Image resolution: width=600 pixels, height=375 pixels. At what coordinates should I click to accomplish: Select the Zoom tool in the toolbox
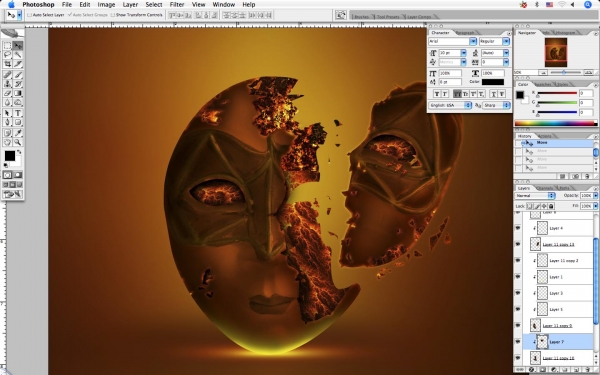click(x=18, y=142)
